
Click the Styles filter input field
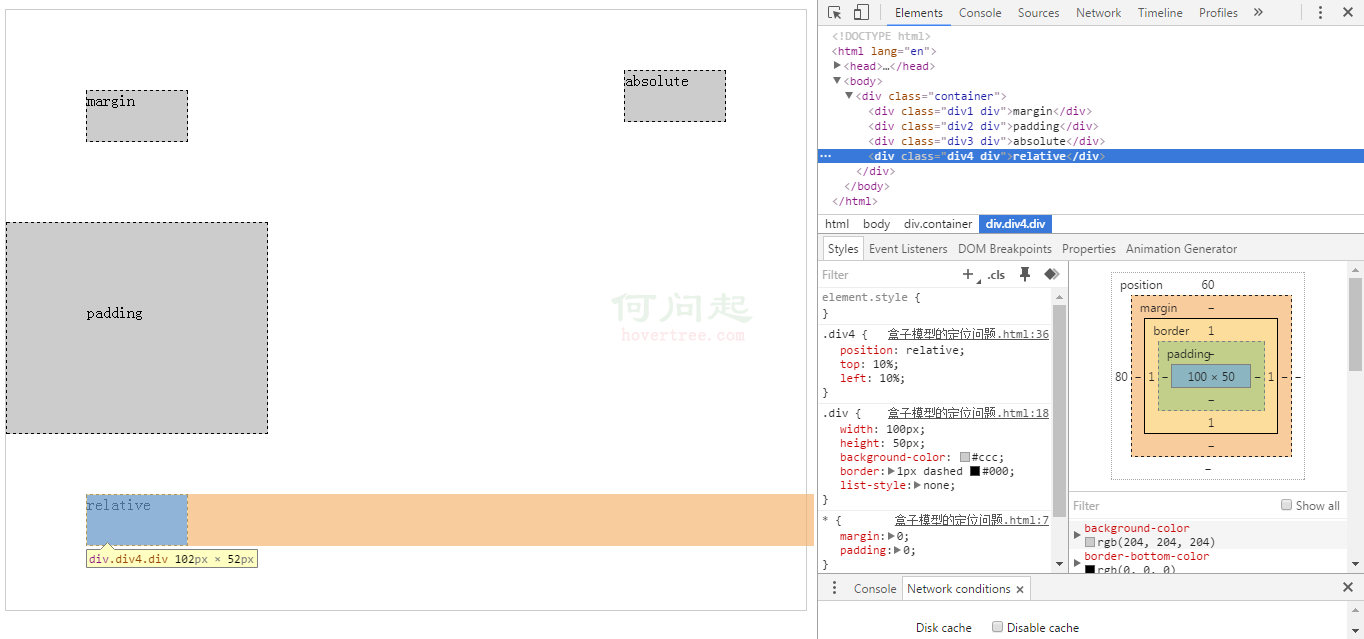[x=885, y=275]
